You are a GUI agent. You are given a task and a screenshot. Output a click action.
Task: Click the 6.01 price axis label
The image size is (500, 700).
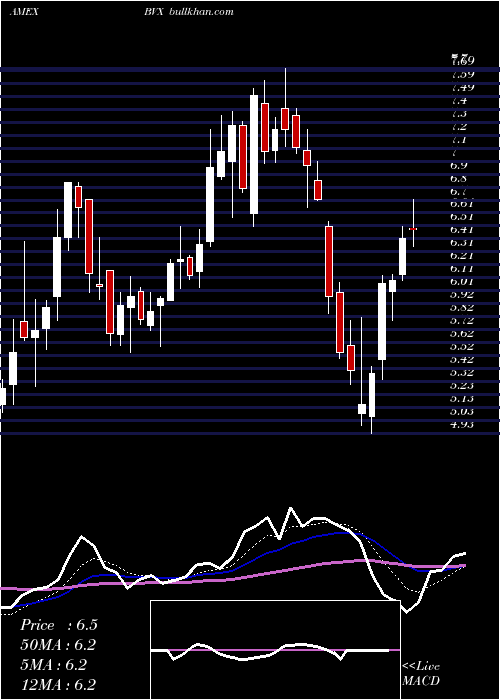click(x=463, y=281)
